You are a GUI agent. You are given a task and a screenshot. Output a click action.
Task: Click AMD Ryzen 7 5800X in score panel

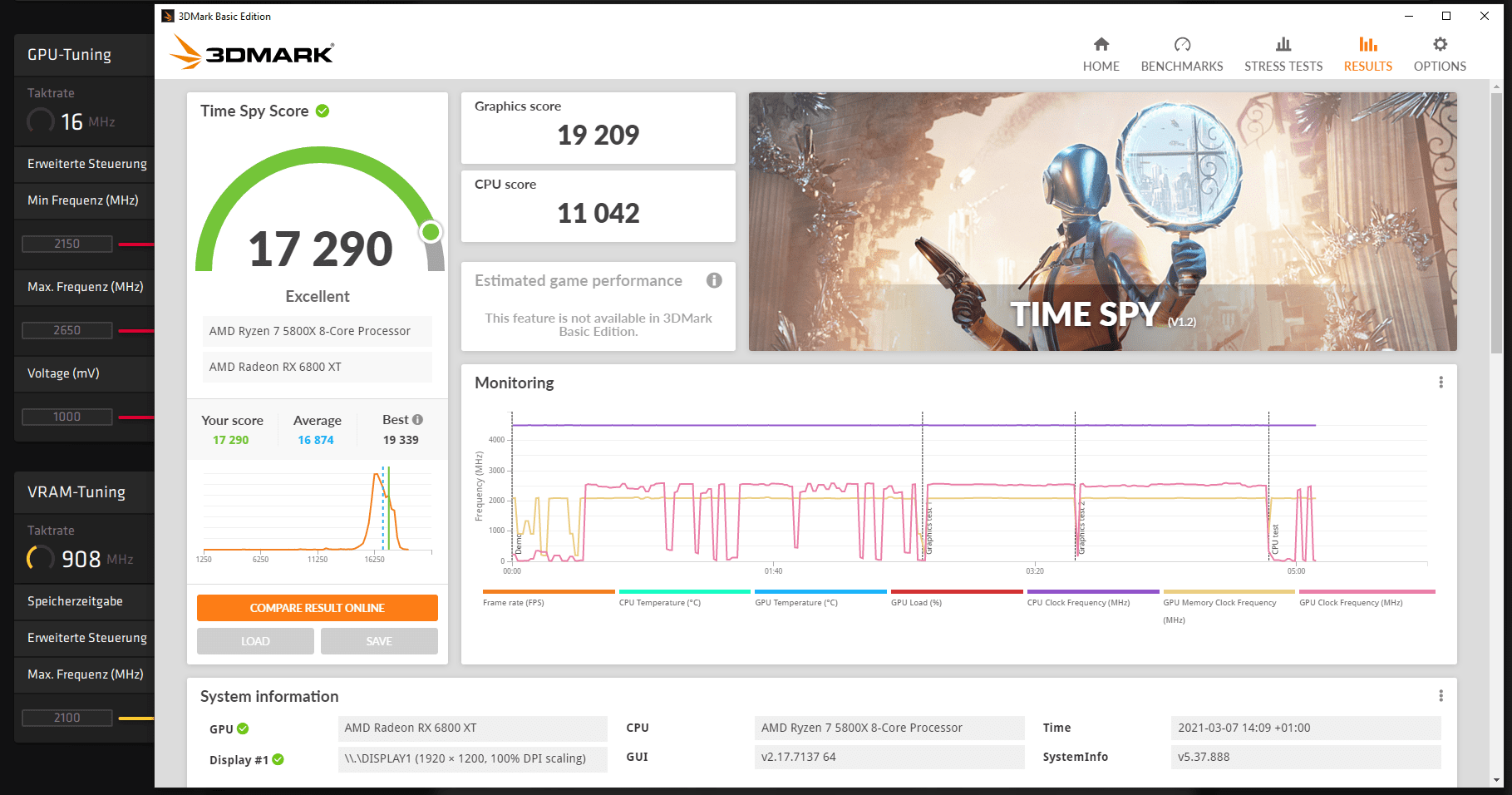tap(318, 331)
